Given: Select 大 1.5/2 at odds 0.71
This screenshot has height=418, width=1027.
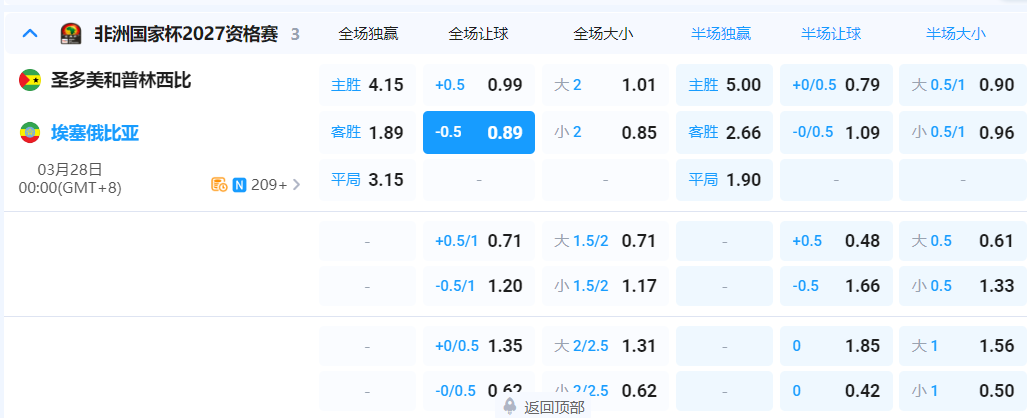Looking at the screenshot, I should pyautogui.click(x=605, y=241).
